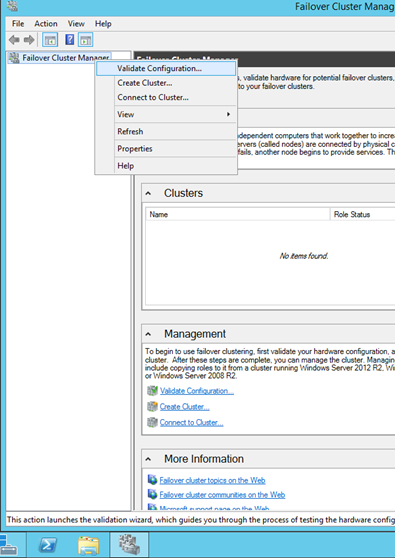Open the Action menu

click(46, 24)
